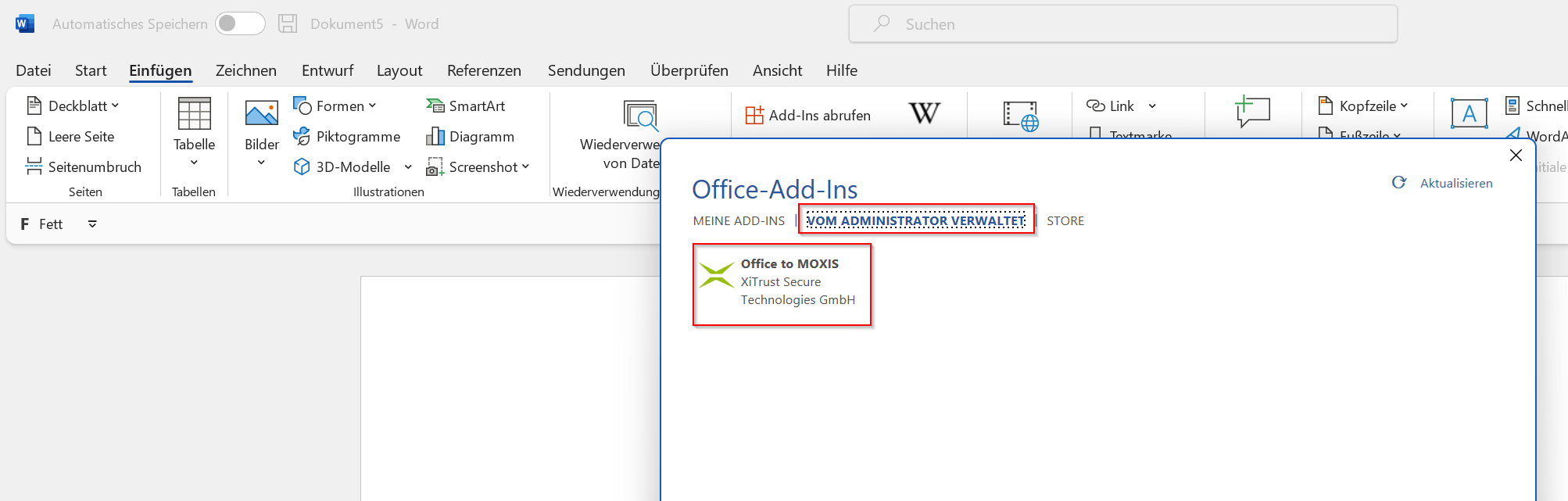Insert a Diagramm chart

pyautogui.click(x=471, y=137)
